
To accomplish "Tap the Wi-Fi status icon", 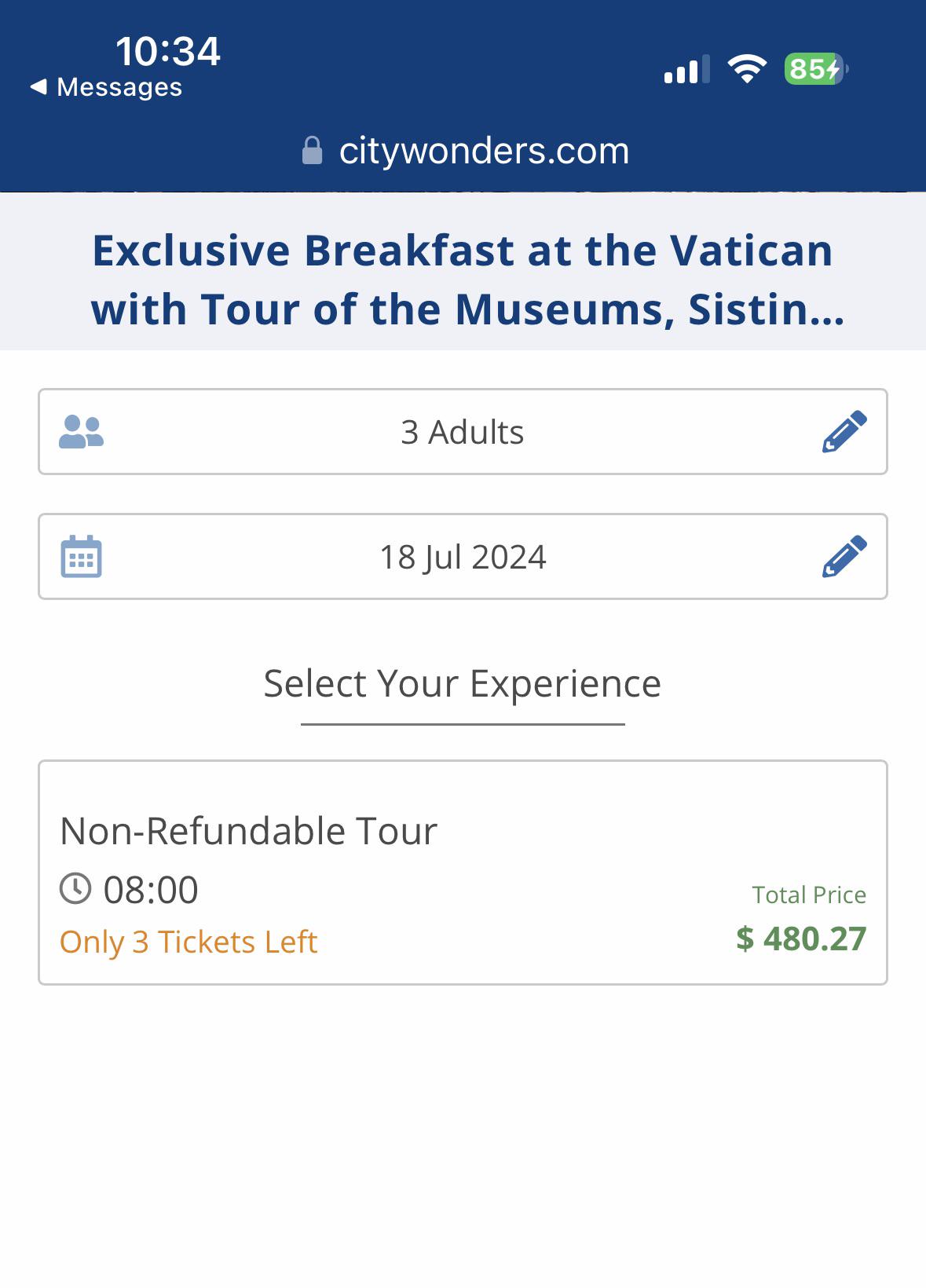I will pyautogui.click(x=747, y=69).
